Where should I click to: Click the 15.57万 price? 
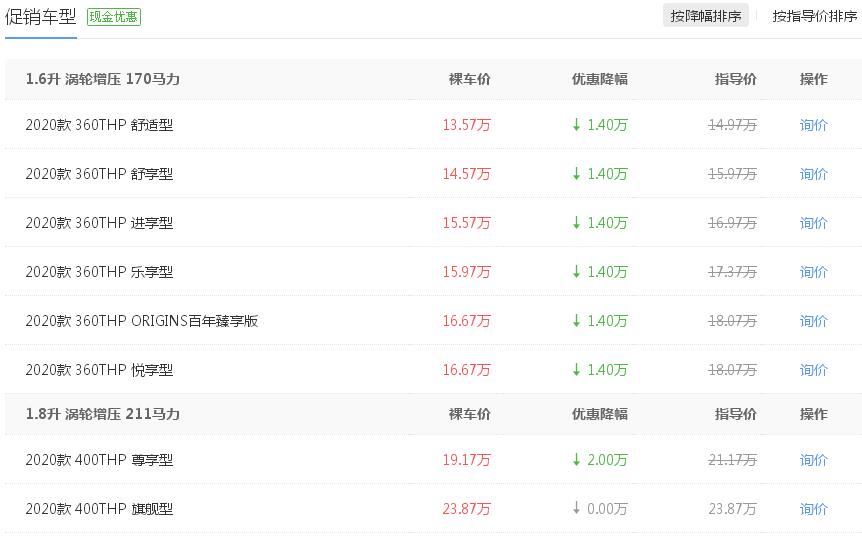coord(466,223)
